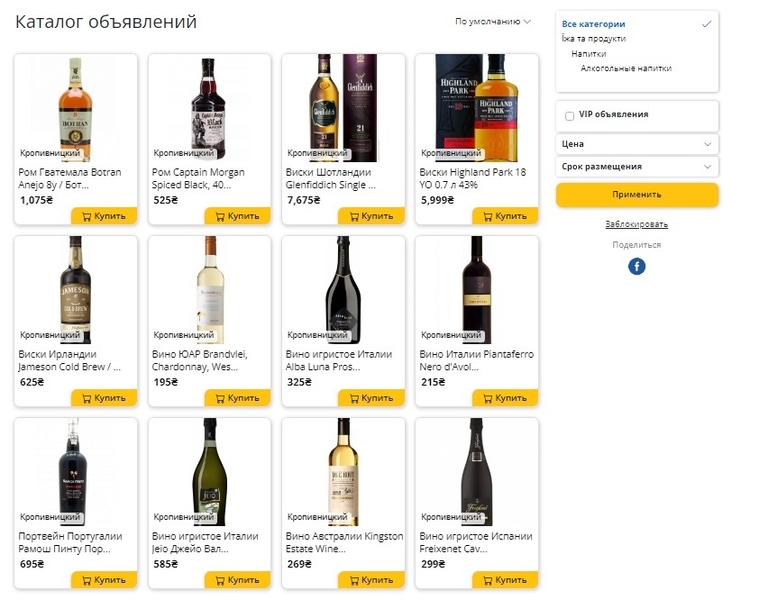Expand the Цена filter dropdown
Image resolution: width=759 pixels, height=600 pixels.
[x=637, y=144]
